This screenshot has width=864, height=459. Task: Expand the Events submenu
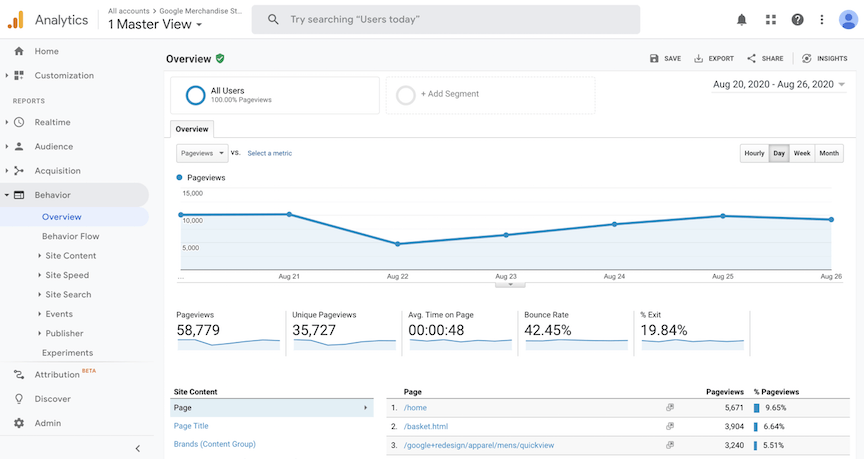40,314
